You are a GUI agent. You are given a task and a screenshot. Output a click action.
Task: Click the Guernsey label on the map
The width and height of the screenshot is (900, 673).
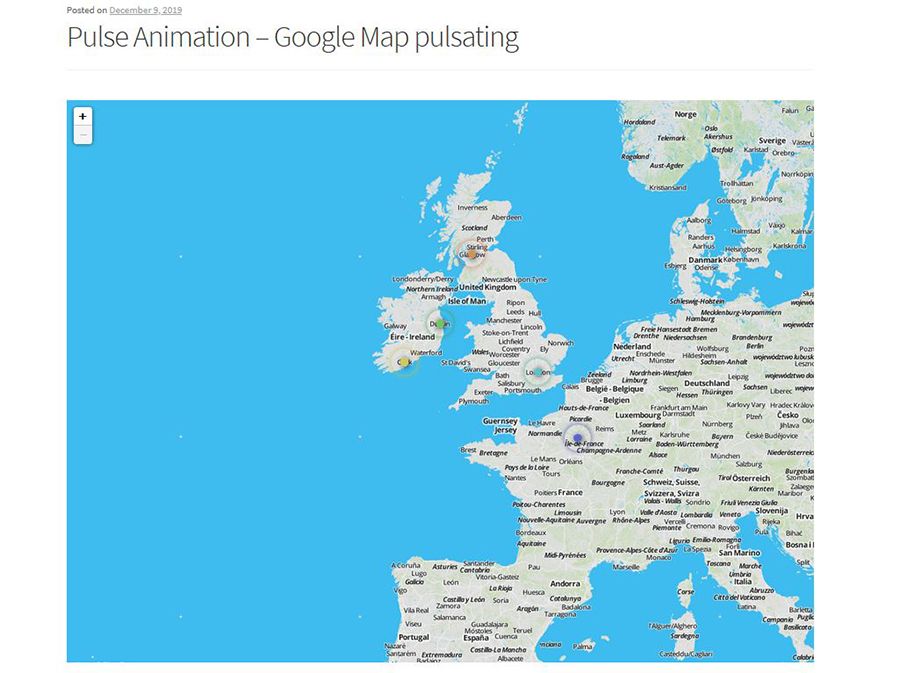tap(500, 421)
